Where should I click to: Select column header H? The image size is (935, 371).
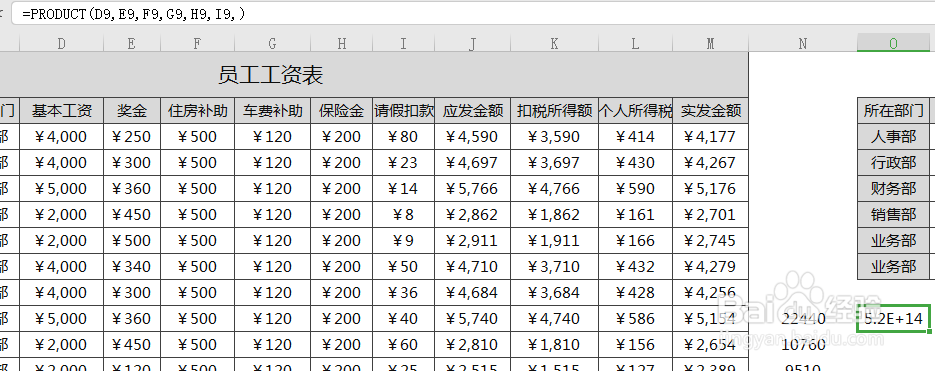pyautogui.click(x=342, y=43)
